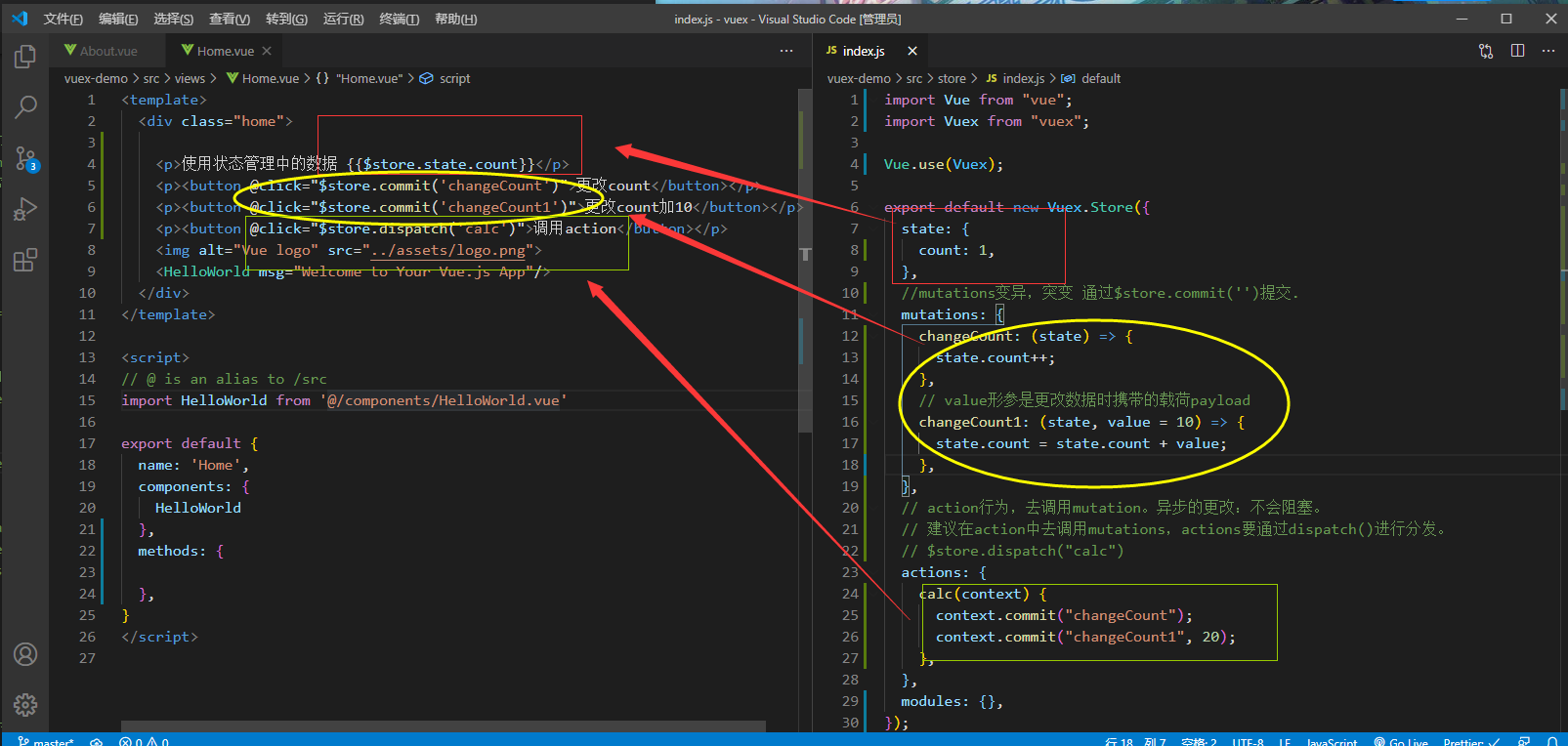Split the right editor with split icon
Viewport: 1568px width, 746px height.
coord(1517,51)
